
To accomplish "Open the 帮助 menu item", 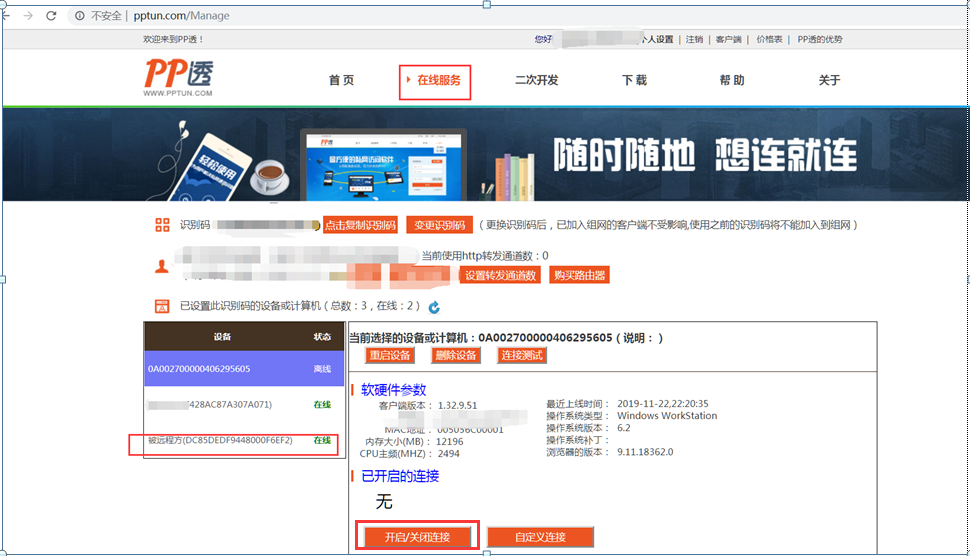I will (x=731, y=81).
